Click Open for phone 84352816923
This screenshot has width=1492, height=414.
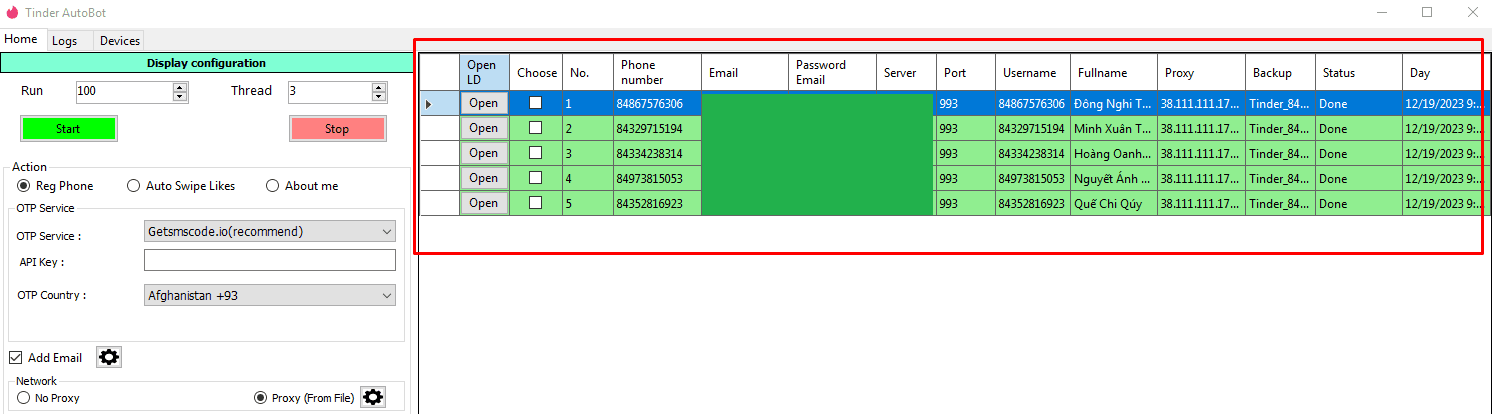pyautogui.click(x=484, y=203)
